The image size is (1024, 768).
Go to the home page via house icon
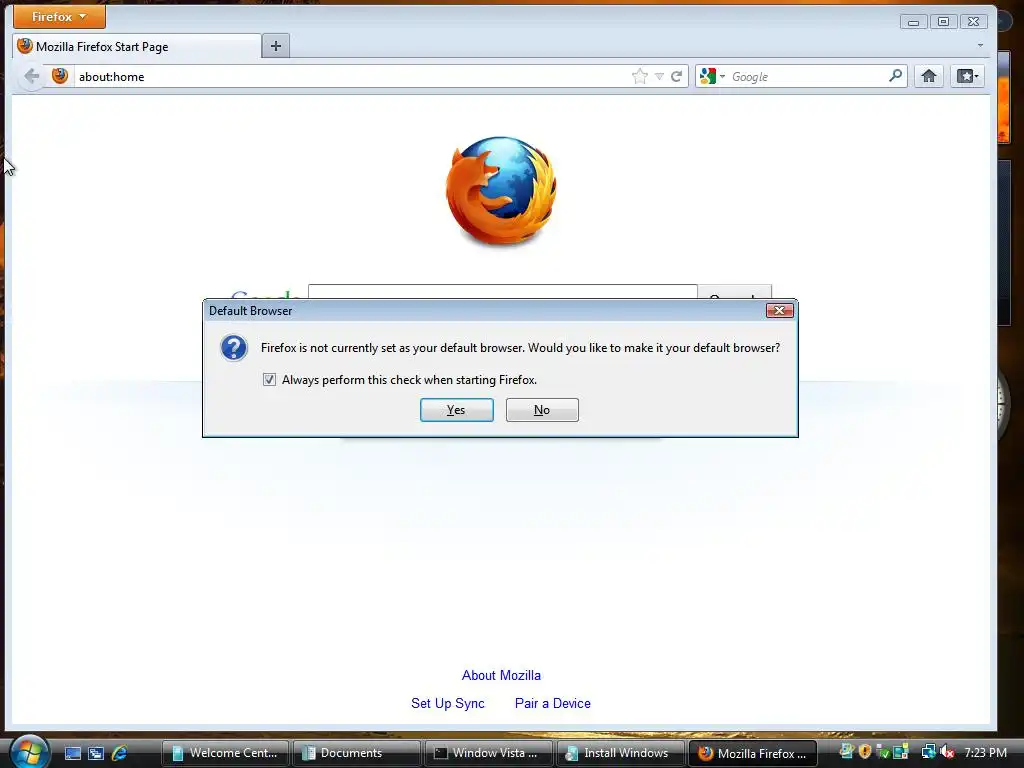pos(929,76)
